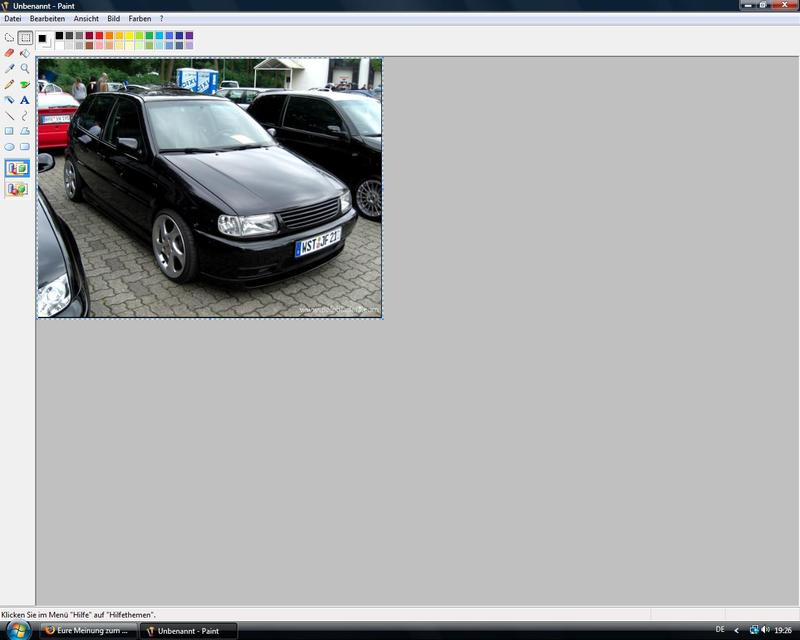Image resolution: width=800 pixels, height=640 pixels.
Task: Pick the white palette color
Action: click(x=60, y=45)
